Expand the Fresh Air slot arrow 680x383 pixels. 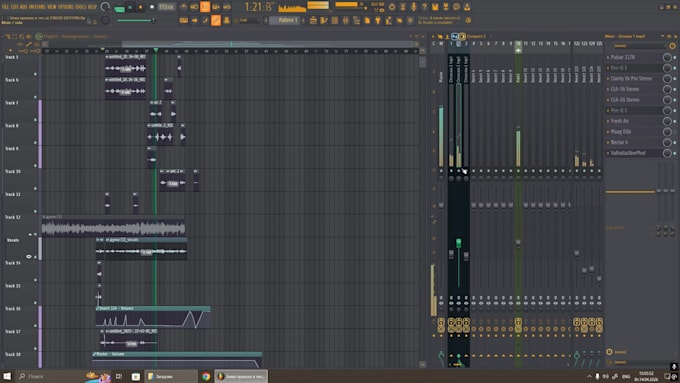pos(608,121)
